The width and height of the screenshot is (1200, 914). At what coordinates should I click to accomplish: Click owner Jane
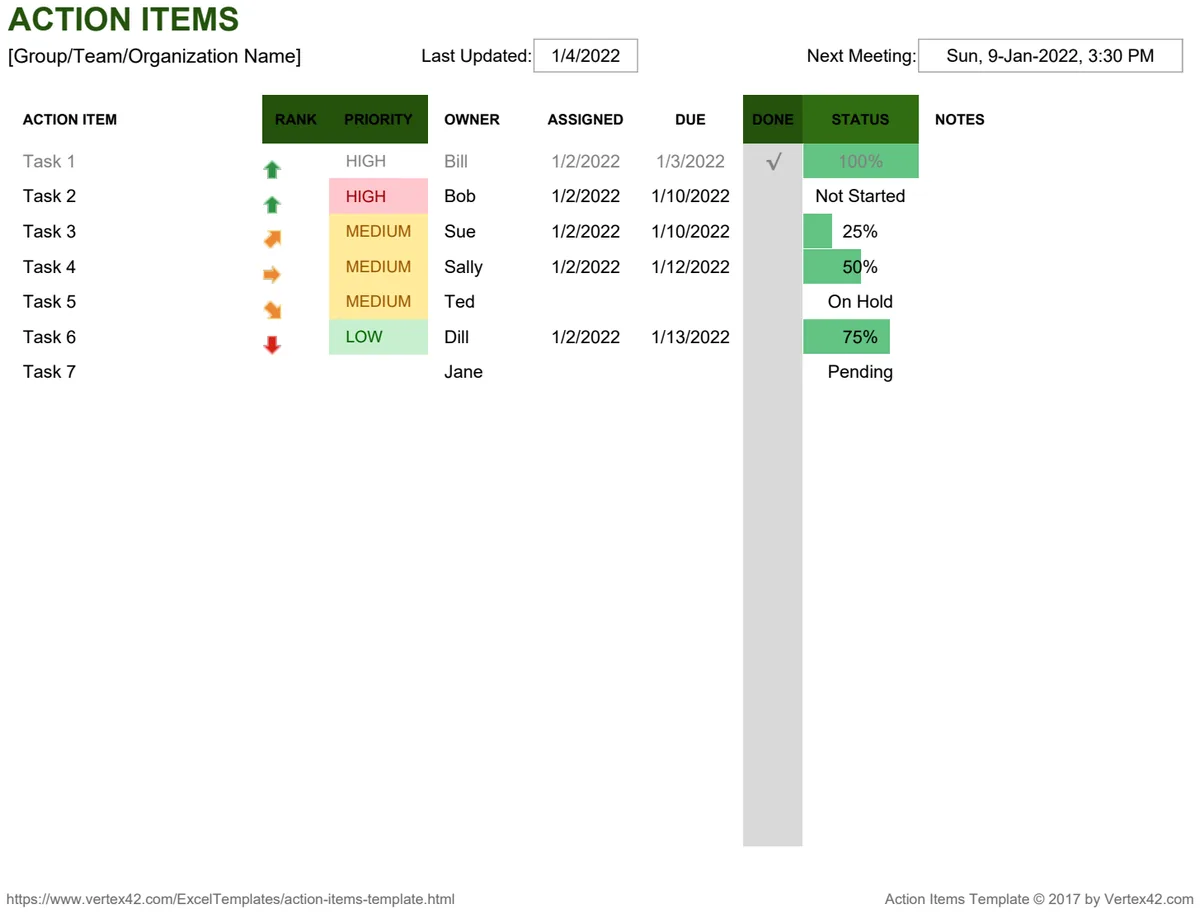coord(463,372)
